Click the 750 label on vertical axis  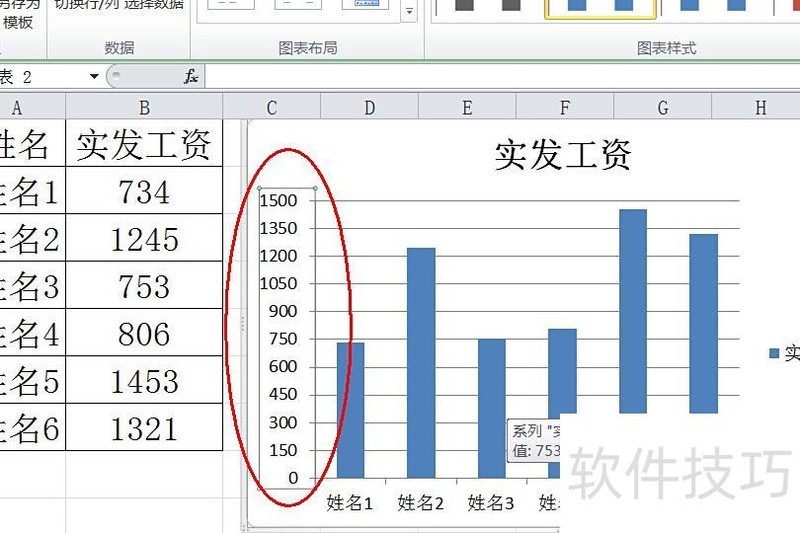(x=283, y=339)
